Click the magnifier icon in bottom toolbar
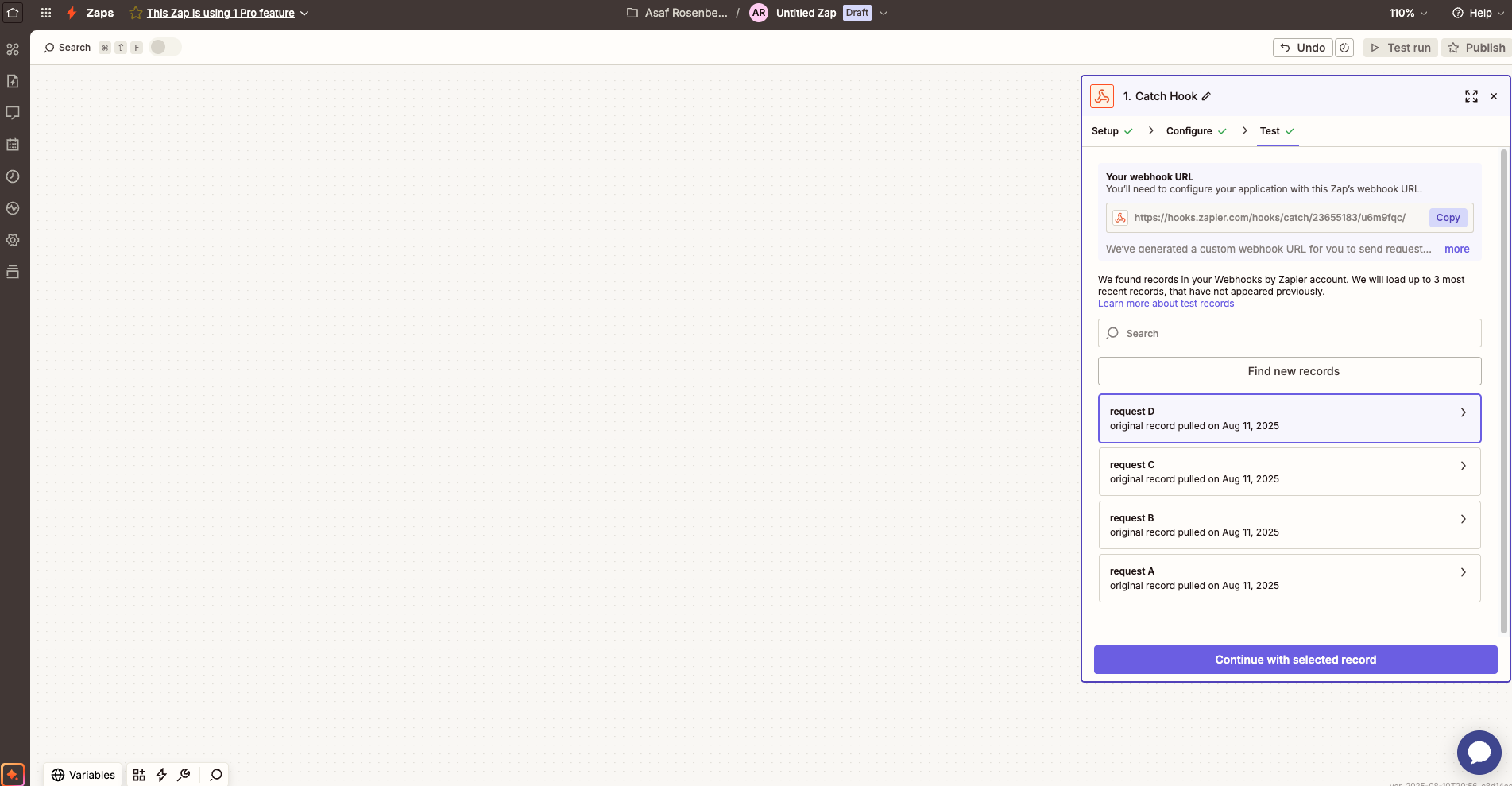The height and width of the screenshot is (786, 1512). (x=215, y=775)
